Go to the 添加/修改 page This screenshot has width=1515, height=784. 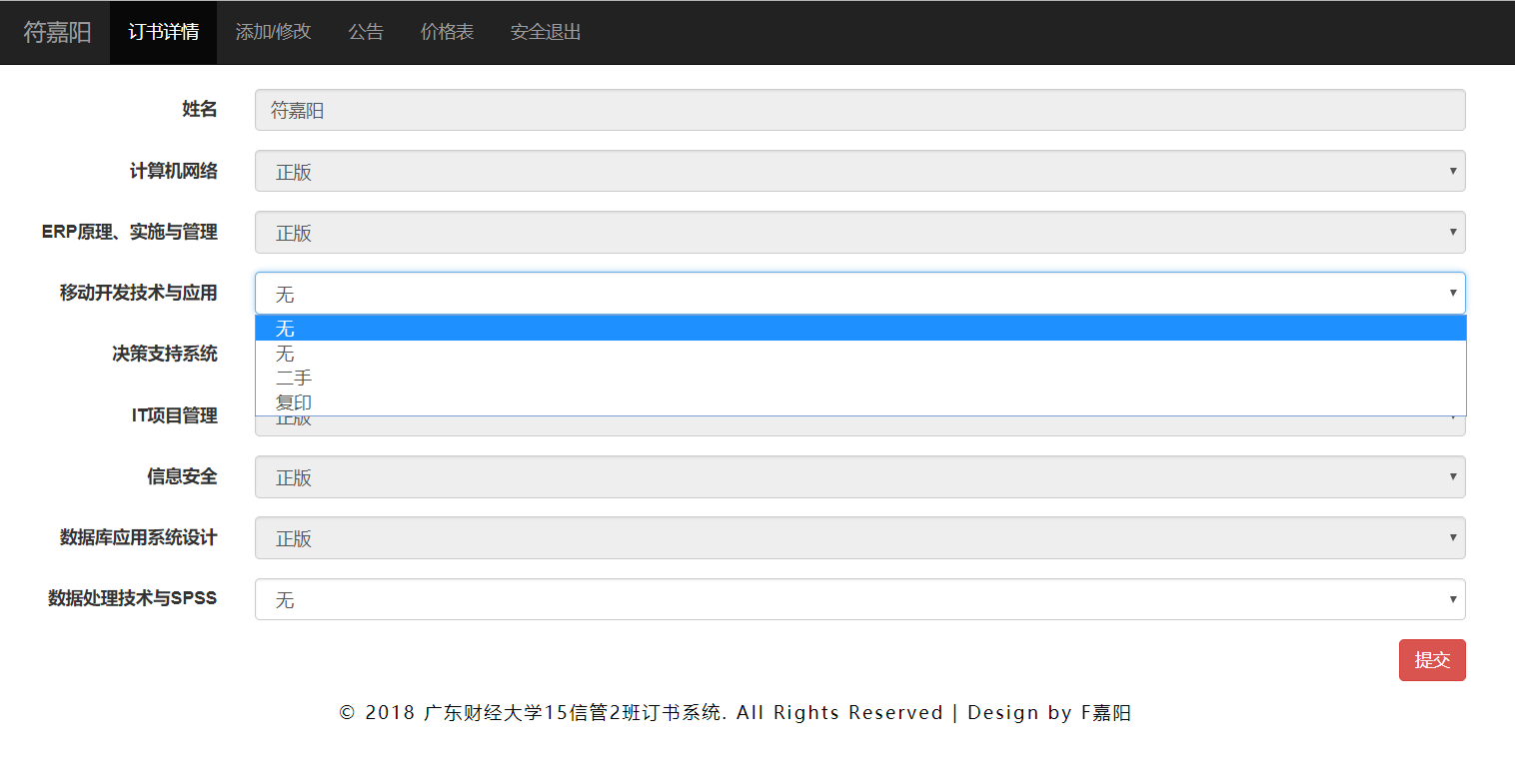pos(273,32)
